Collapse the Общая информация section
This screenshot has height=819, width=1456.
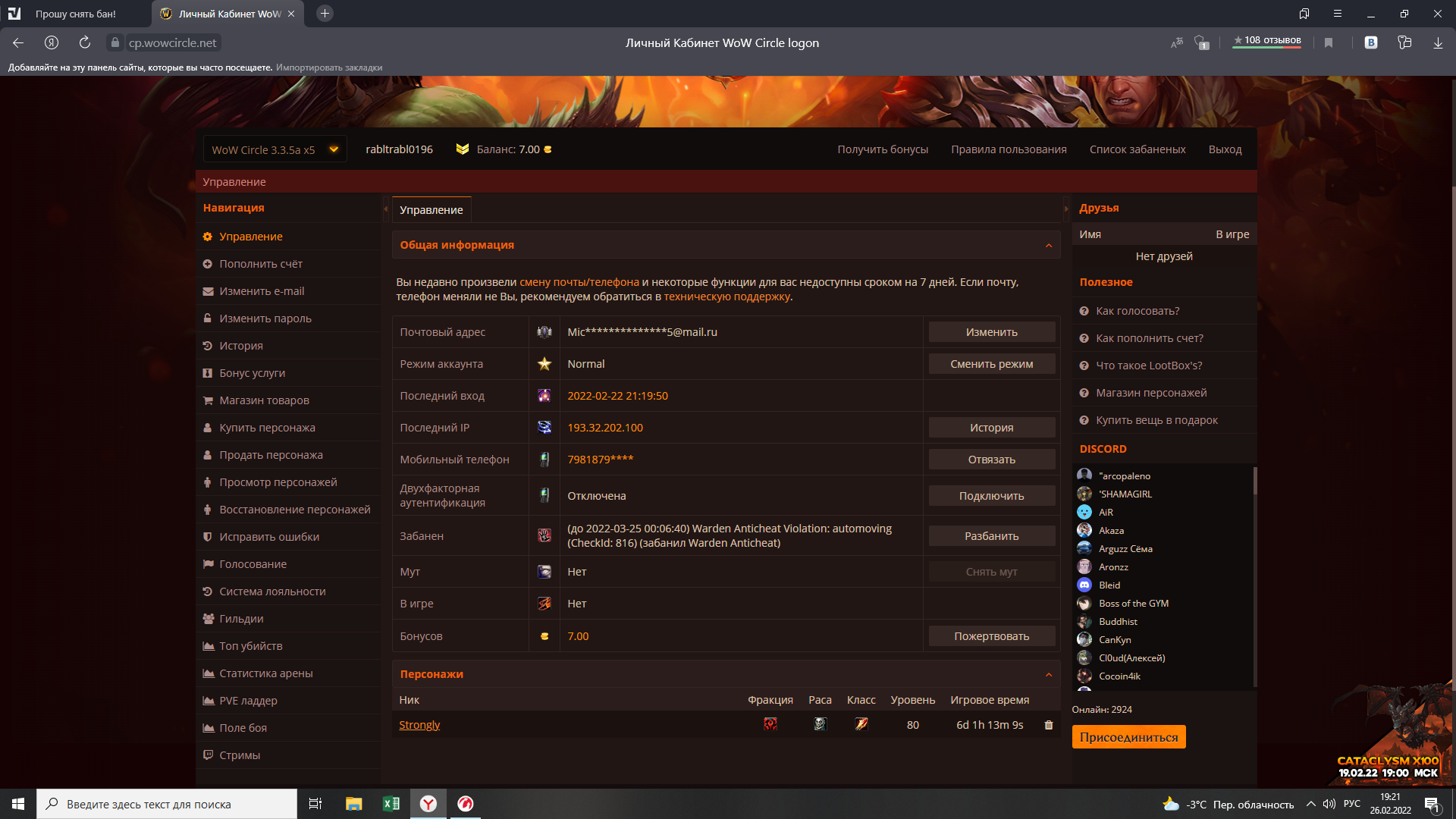click(x=1049, y=245)
